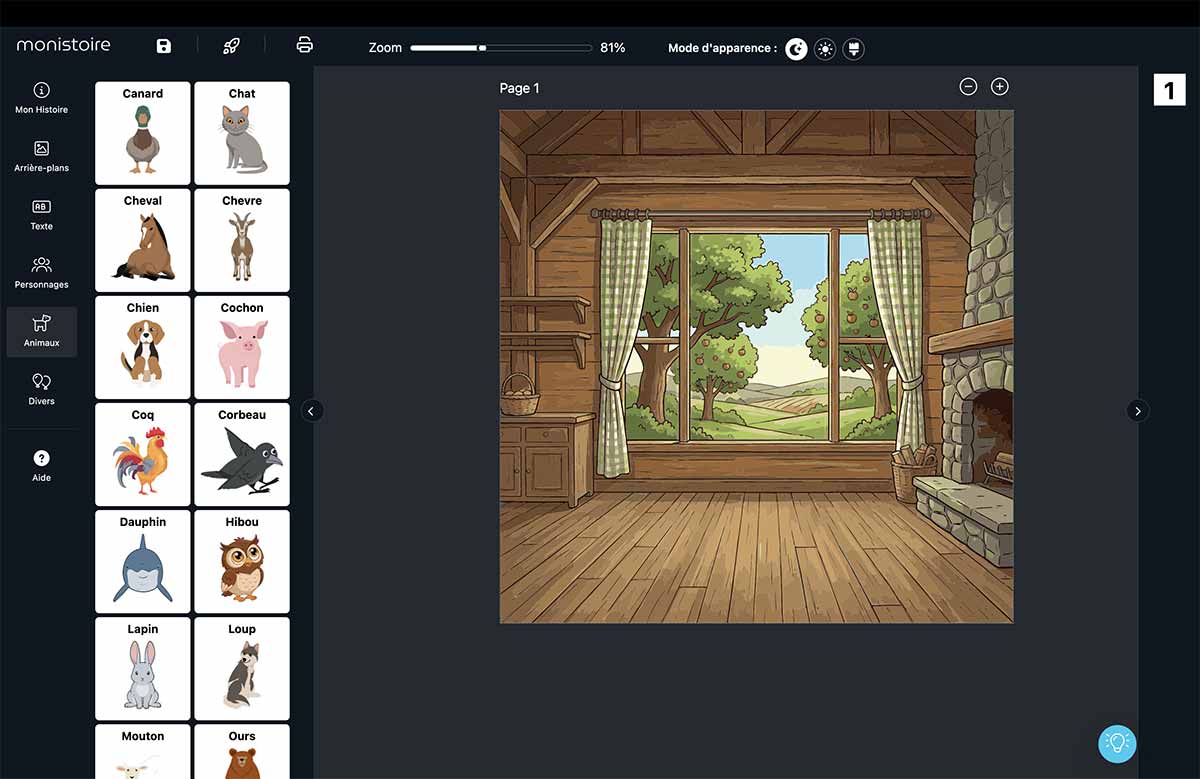Add the Chat animal
The height and width of the screenshot is (779, 1200).
click(x=242, y=133)
